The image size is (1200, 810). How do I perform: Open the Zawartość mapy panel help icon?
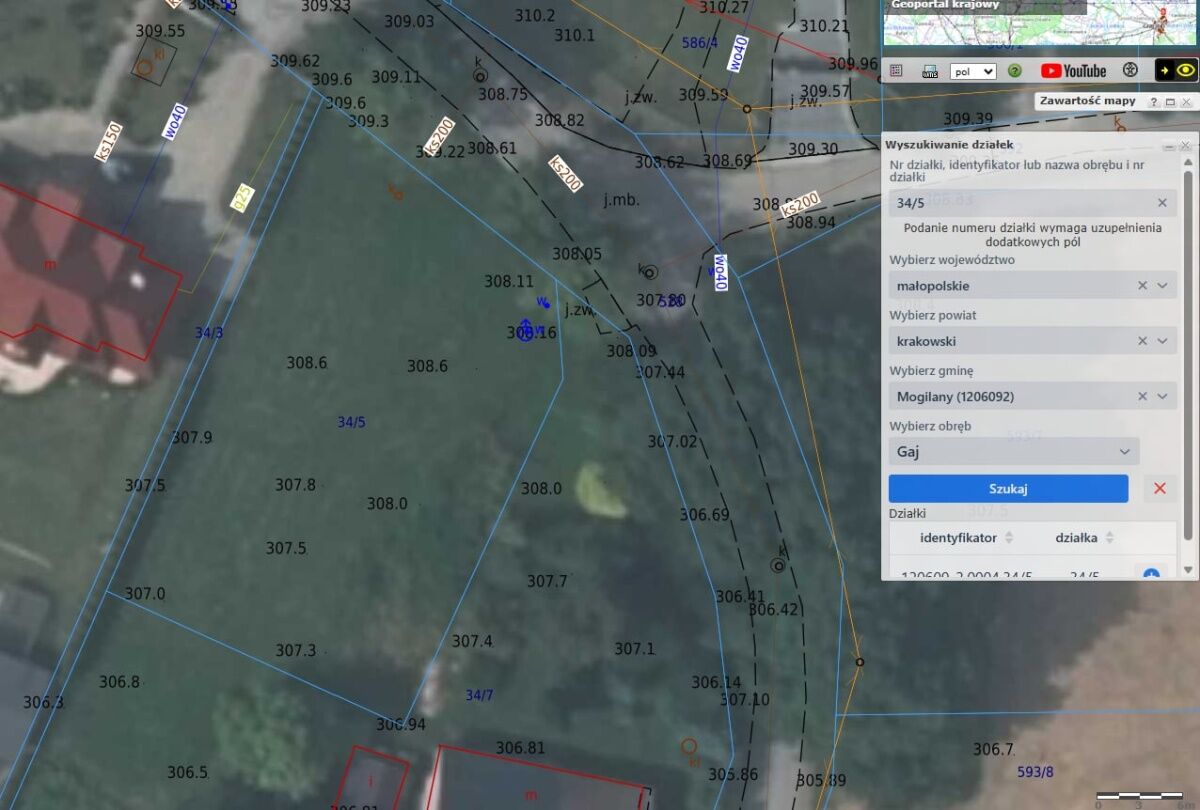tap(1153, 102)
